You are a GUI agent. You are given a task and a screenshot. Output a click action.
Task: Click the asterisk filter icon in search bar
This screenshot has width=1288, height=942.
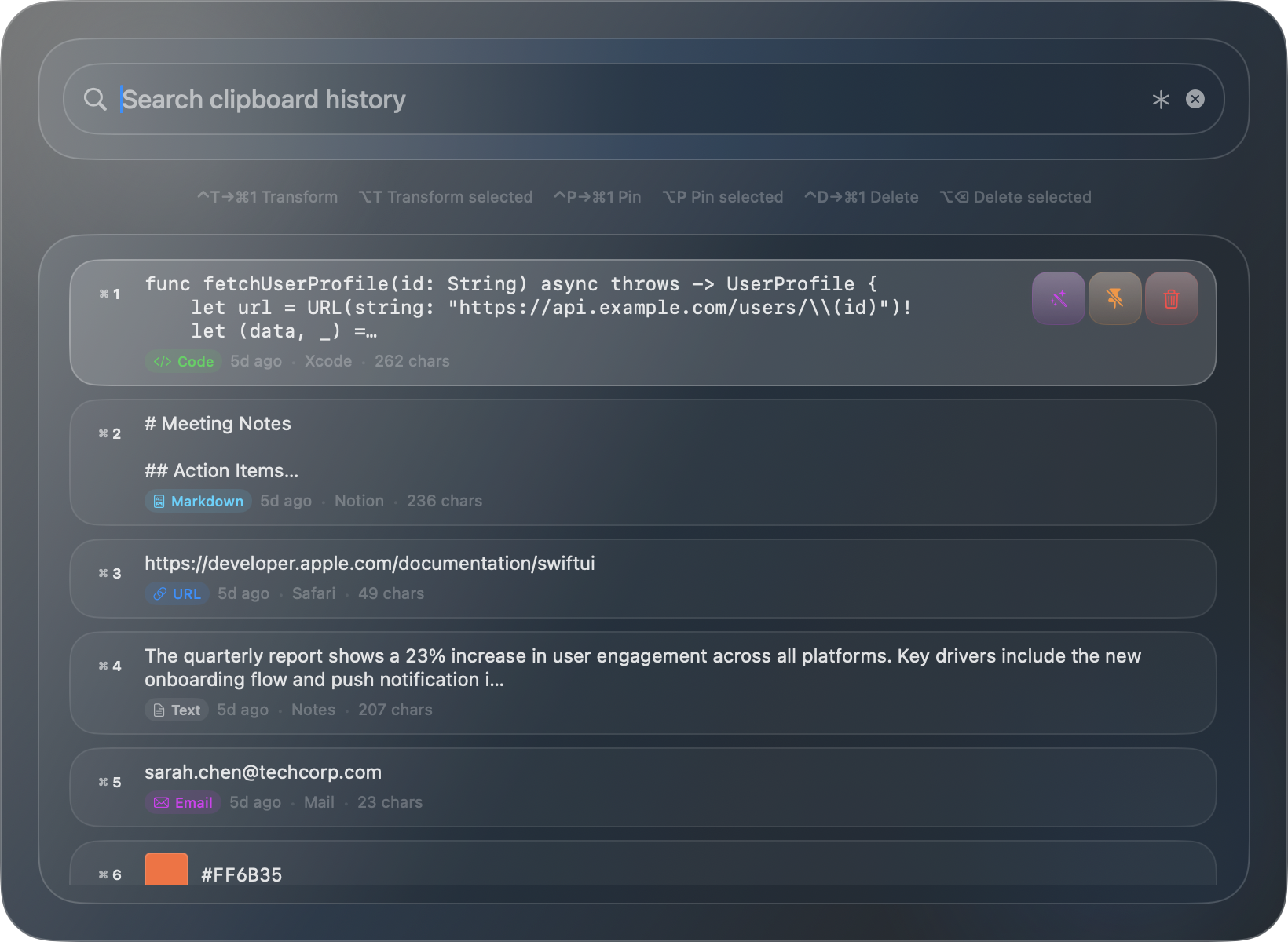(1161, 100)
